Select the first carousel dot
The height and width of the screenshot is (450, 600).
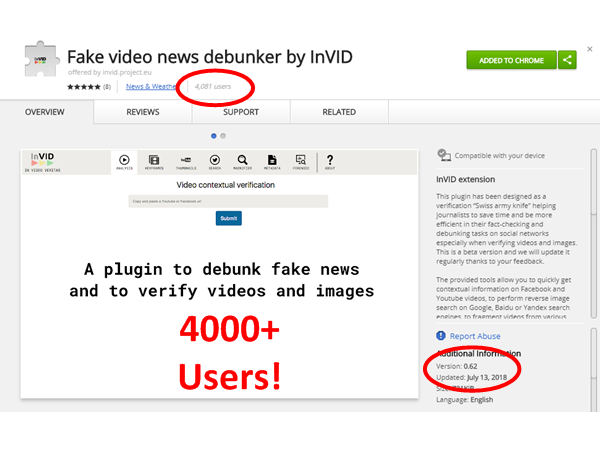click(x=214, y=136)
